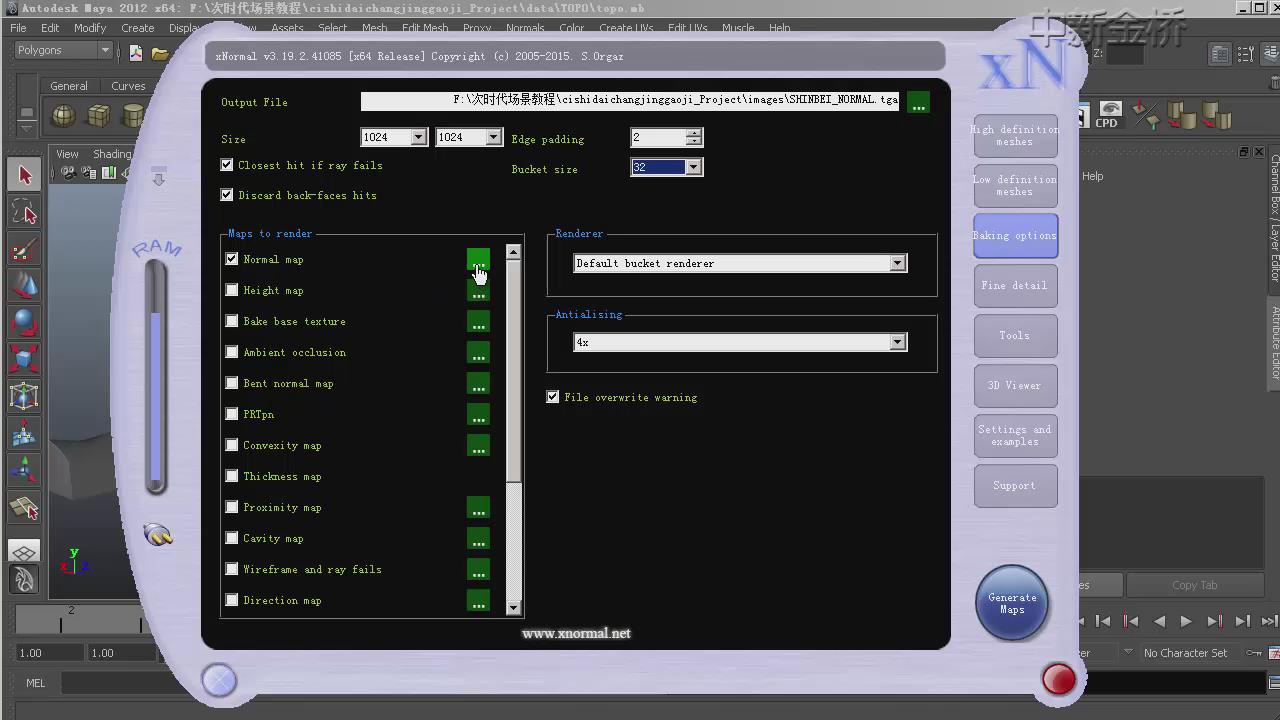
Task: Enable the Thickness map checkbox
Action: [x=232, y=476]
